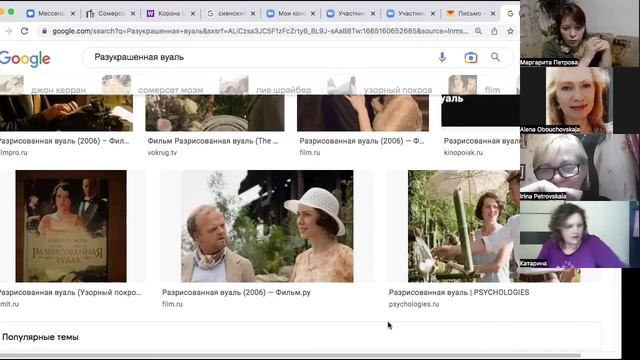Image resolution: width=640 pixels, height=360 pixels.
Task: Open the kinopoisk.ru dark image thumbnail
Action: point(480,111)
